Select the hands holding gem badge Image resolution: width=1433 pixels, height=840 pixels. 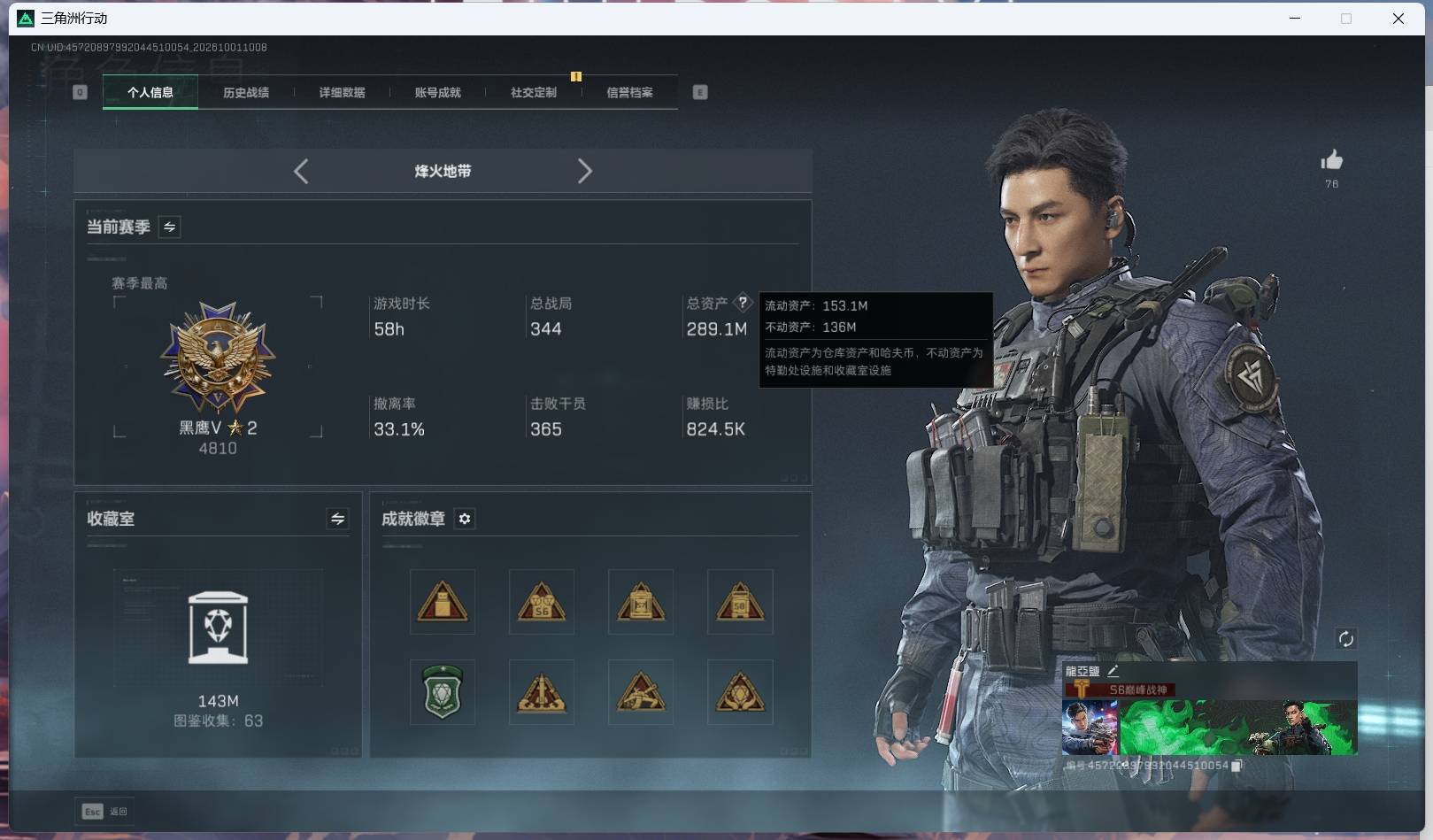[740, 692]
